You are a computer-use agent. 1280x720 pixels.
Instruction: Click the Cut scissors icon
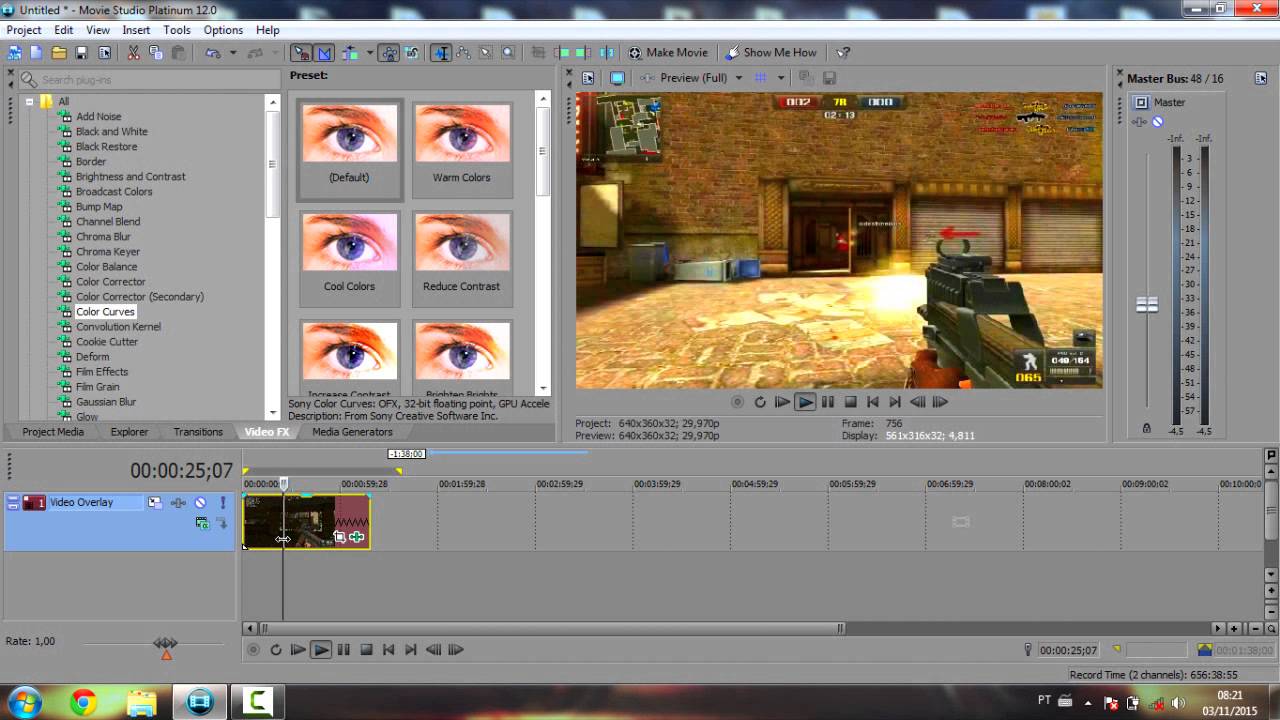click(x=133, y=53)
